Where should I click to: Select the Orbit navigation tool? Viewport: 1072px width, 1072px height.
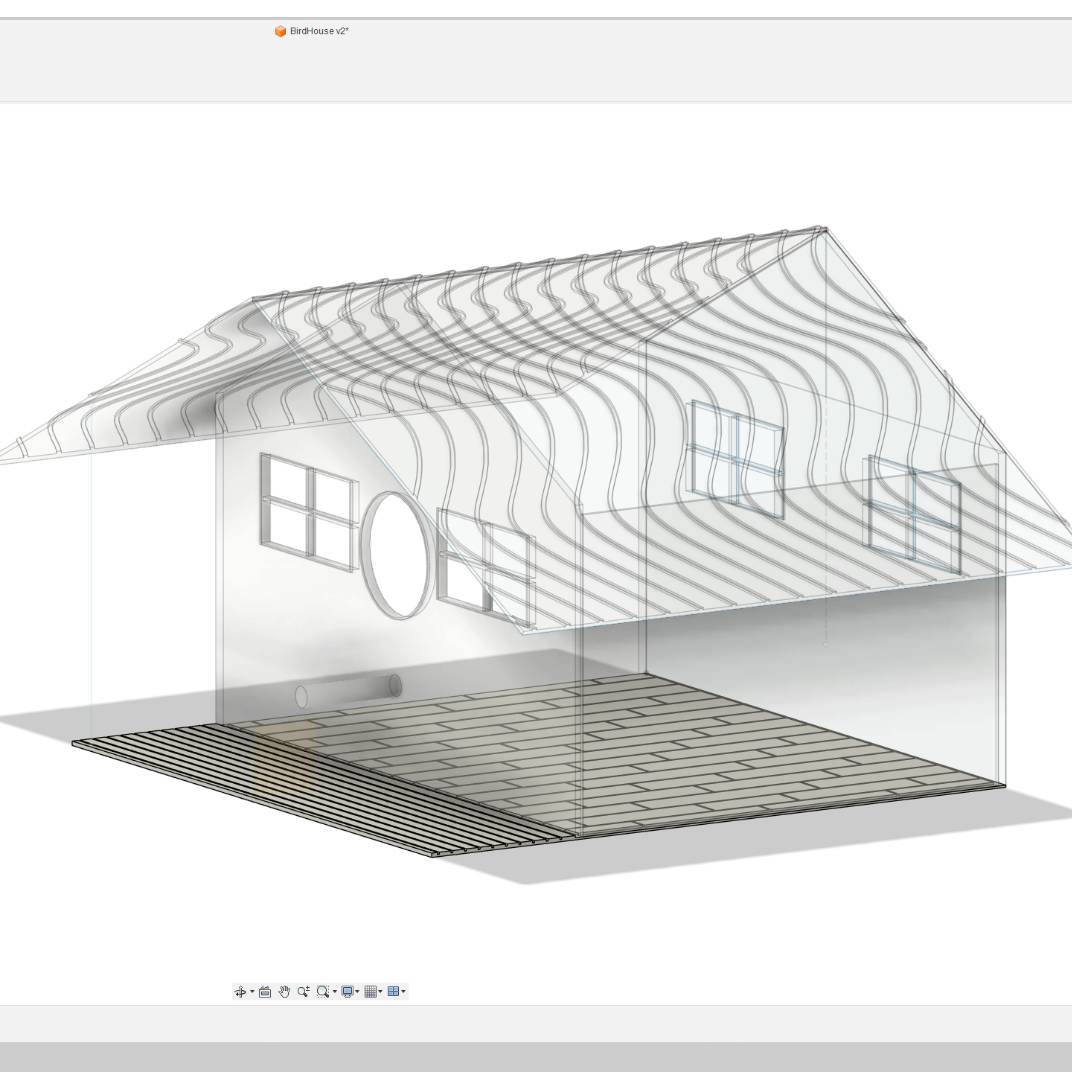coord(240,991)
